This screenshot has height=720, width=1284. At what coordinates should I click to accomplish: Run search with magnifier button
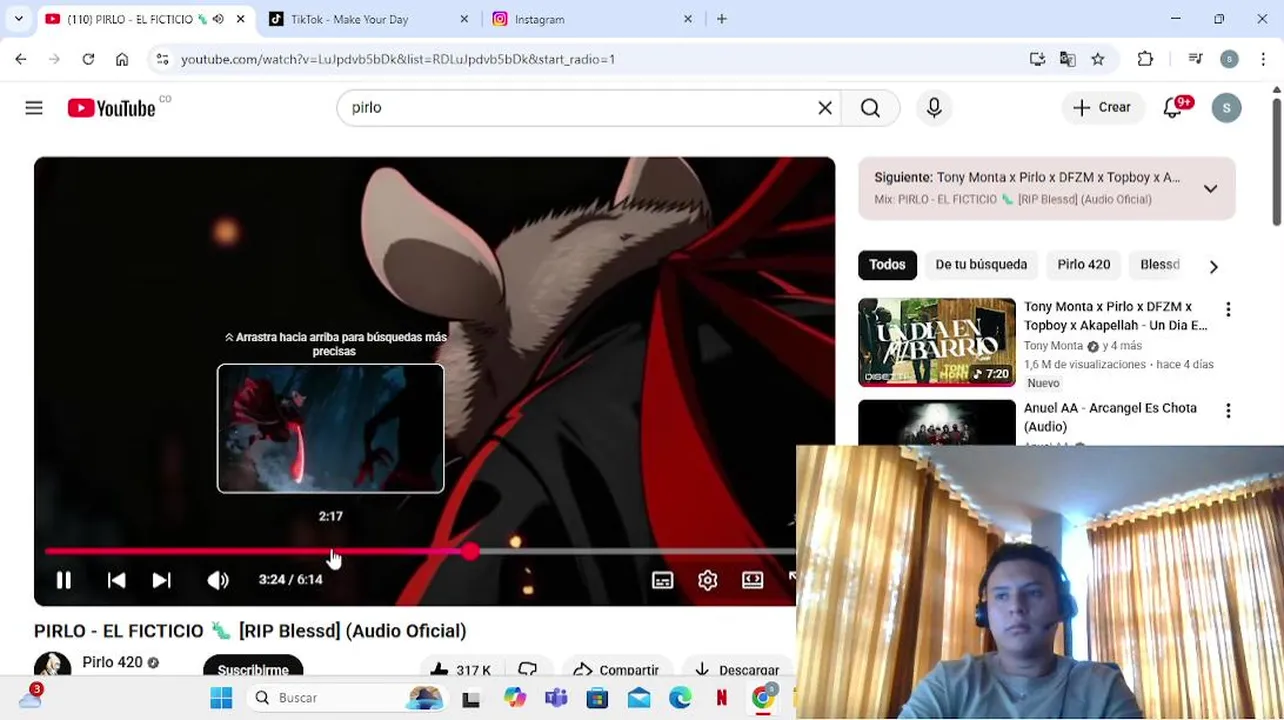871,108
